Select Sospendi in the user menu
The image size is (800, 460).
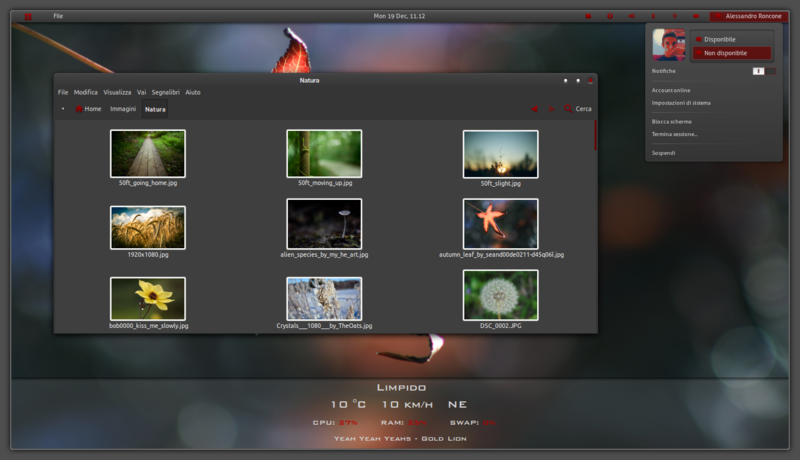[663, 153]
